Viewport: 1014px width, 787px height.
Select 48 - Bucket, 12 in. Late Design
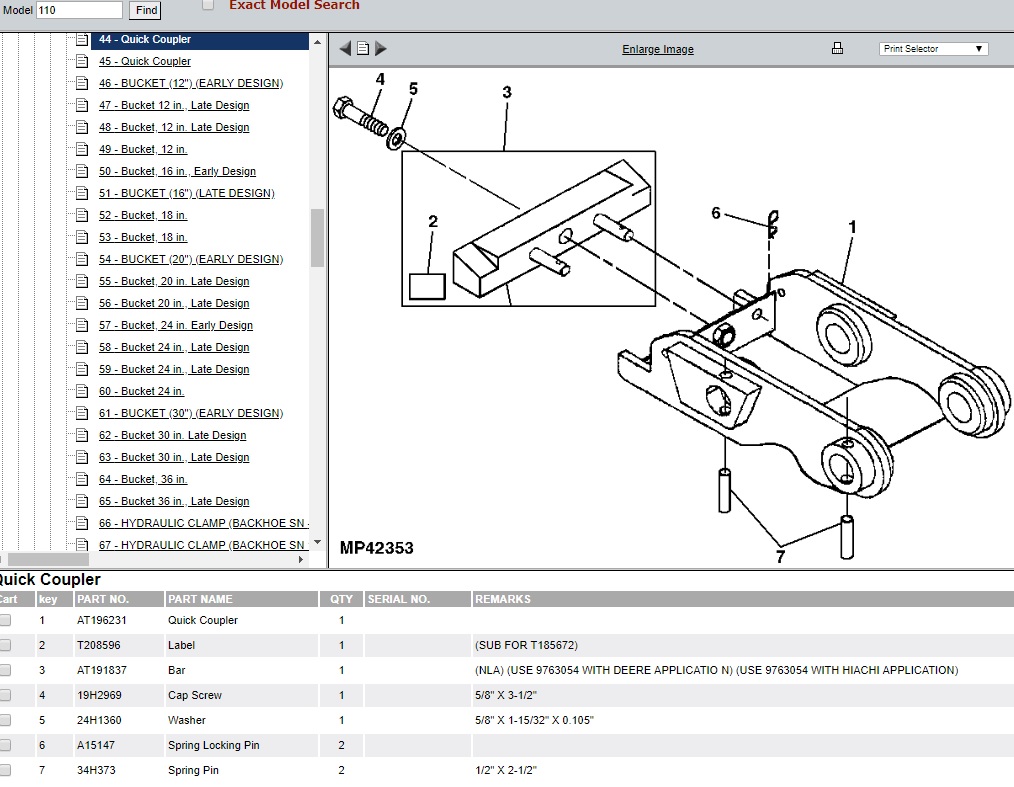tap(174, 127)
